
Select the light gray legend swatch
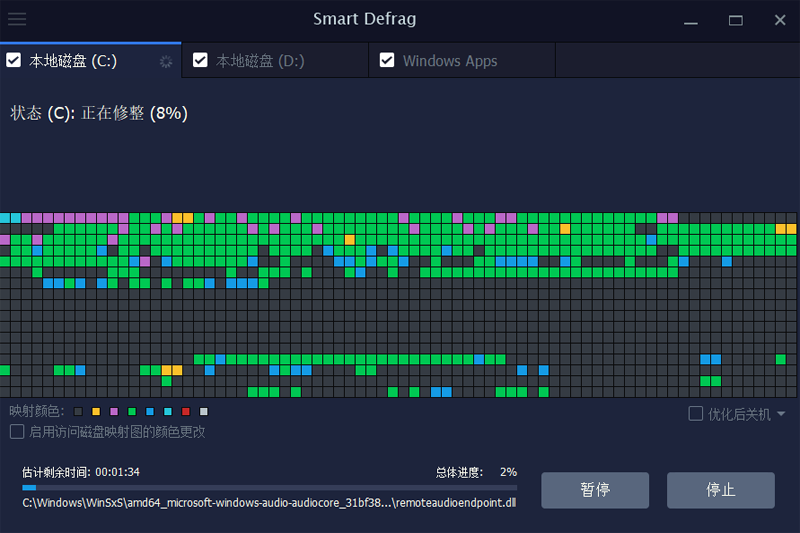coord(204,412)
